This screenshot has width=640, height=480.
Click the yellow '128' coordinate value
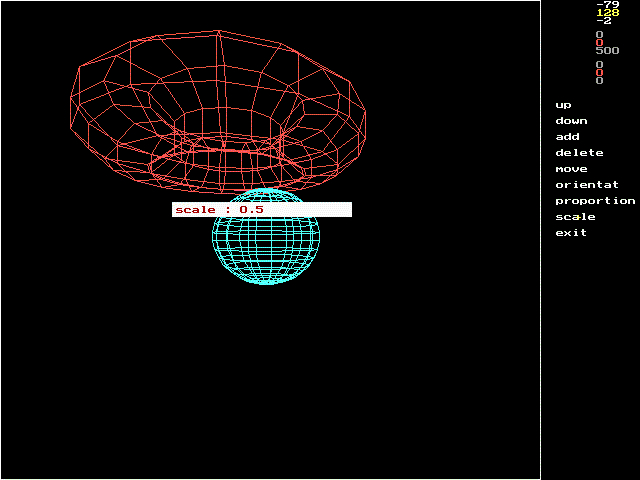608,13
